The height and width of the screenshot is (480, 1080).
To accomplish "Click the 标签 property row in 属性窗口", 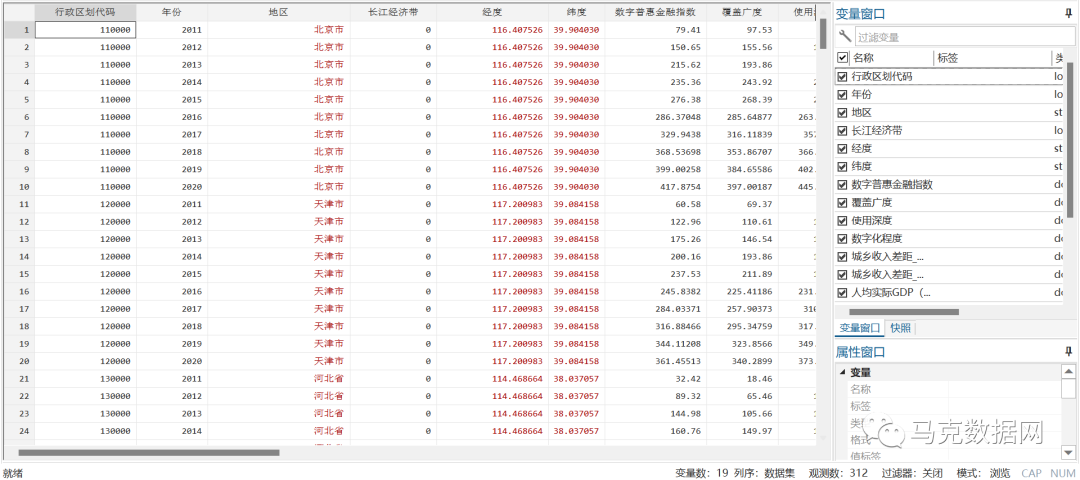I will pyautogui.click(x=948, y=406).
